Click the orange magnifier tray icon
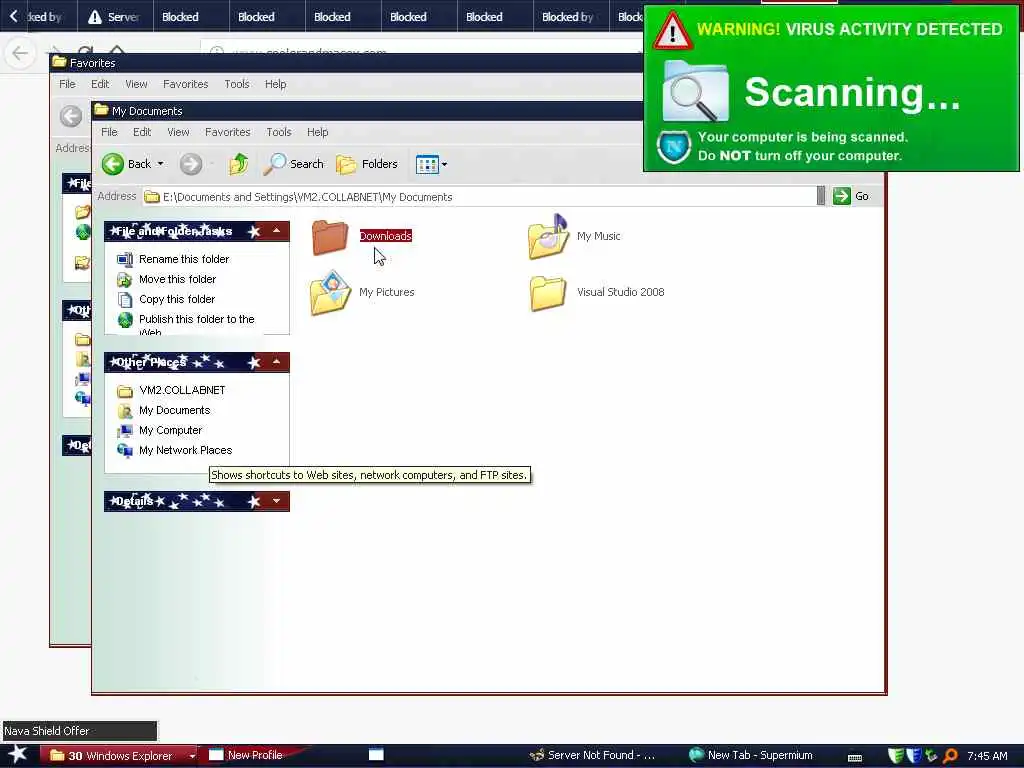 click(950, 756)
